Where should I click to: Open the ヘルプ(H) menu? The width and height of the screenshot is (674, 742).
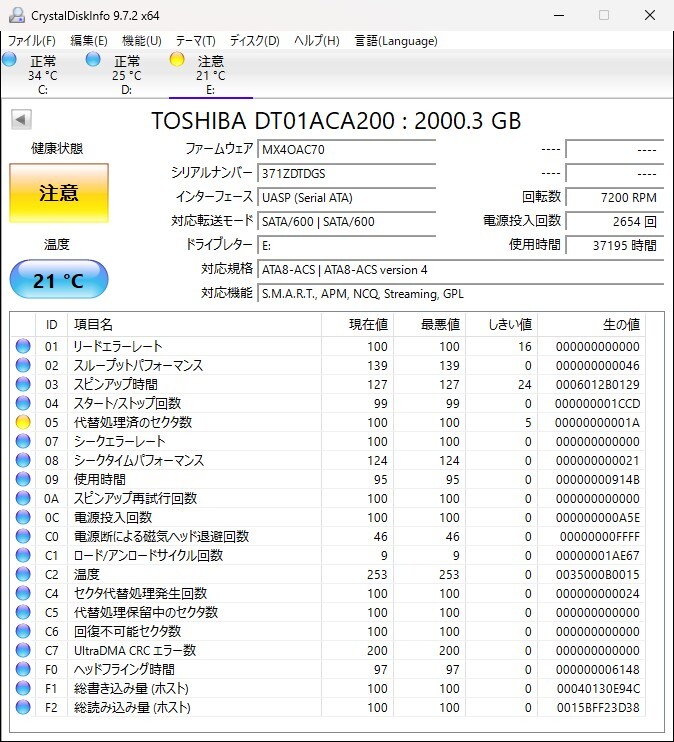(317, 41)
